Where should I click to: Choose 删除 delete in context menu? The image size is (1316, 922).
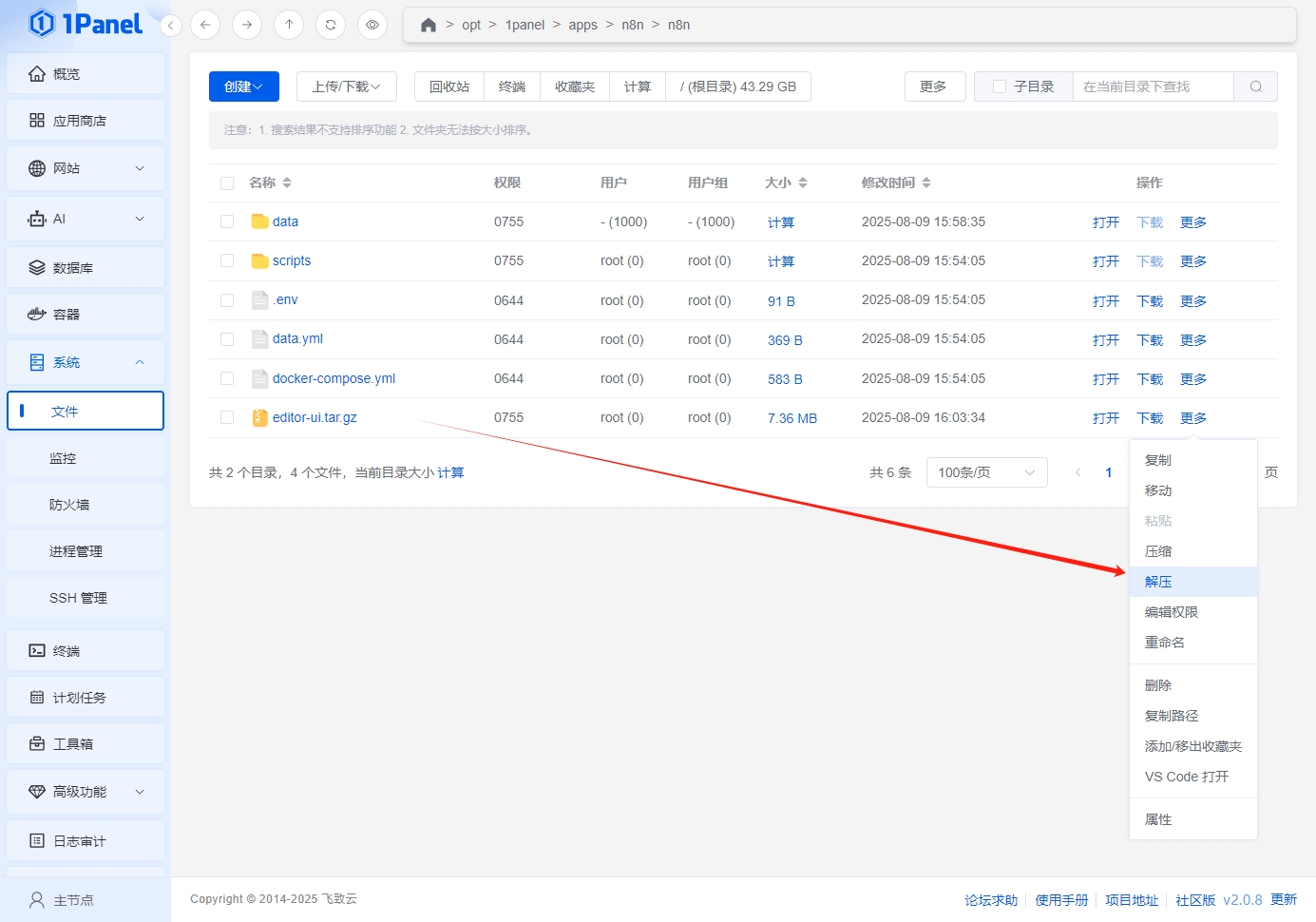1193,685
